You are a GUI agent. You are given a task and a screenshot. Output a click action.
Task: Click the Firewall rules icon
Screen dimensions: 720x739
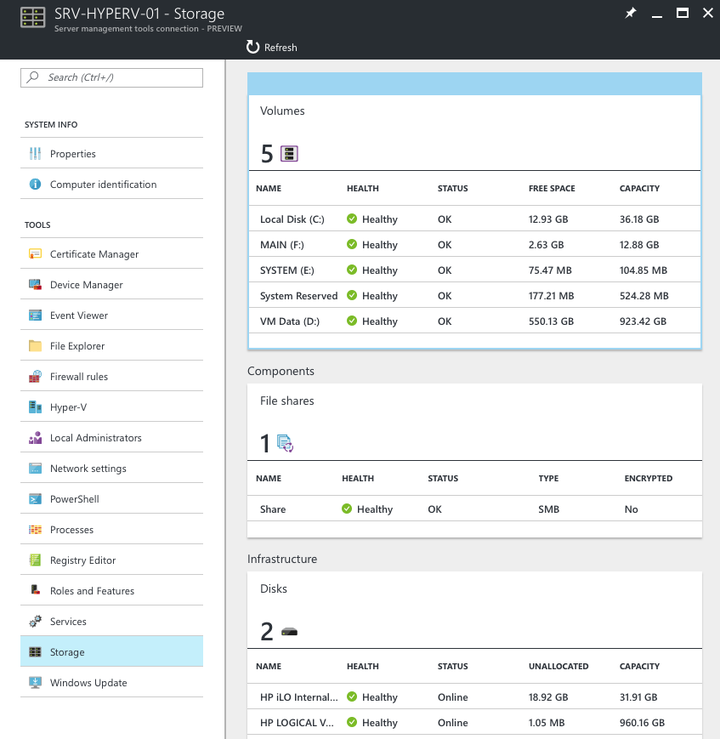pos(35,377)
